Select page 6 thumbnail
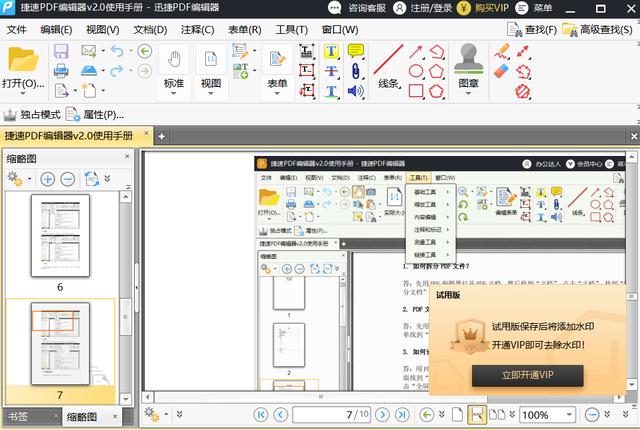Viewport: 640px width, 430px height. [59, 237]
